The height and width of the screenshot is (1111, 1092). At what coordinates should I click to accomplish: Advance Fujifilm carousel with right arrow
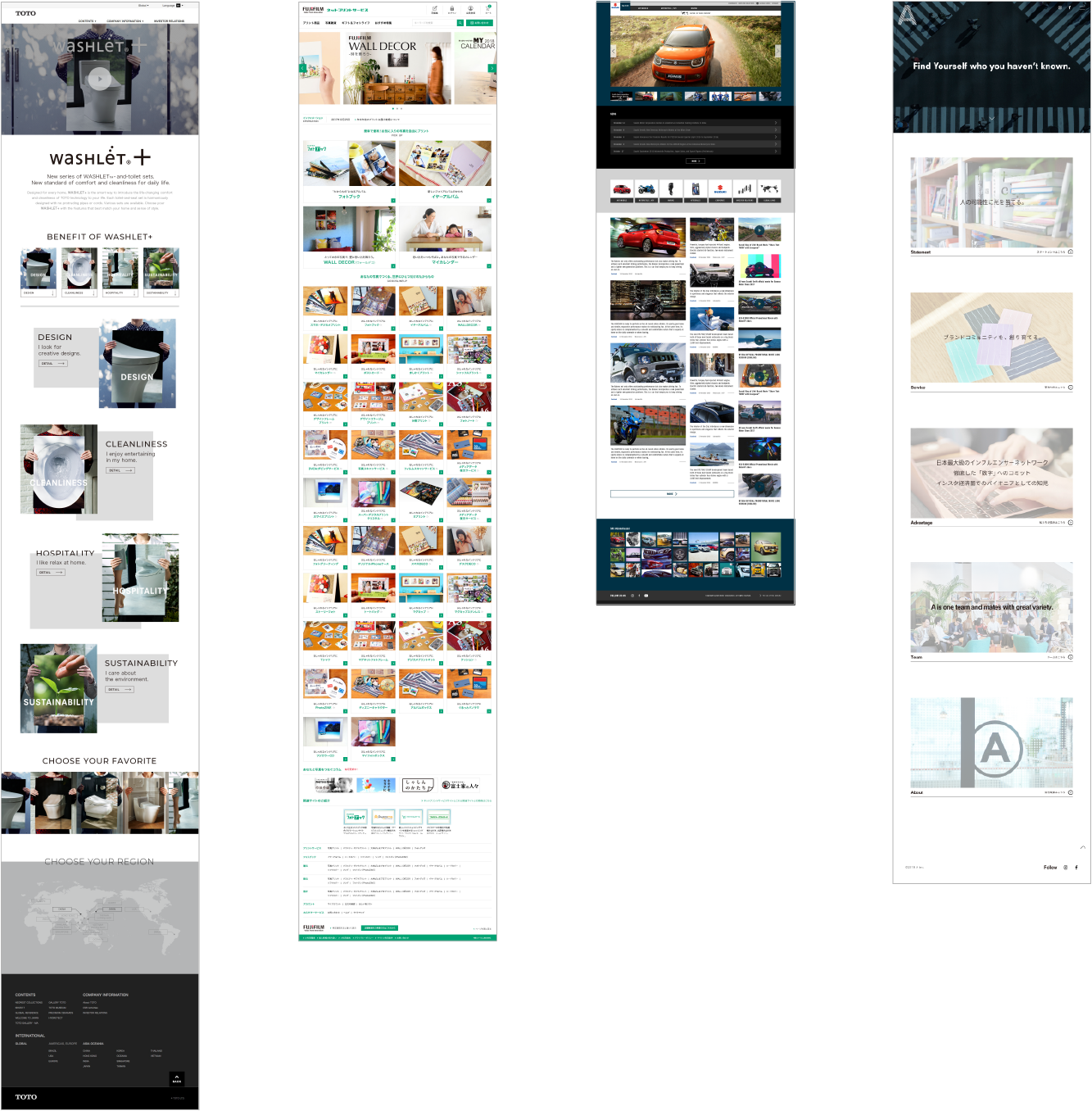(x=492, y=68)
